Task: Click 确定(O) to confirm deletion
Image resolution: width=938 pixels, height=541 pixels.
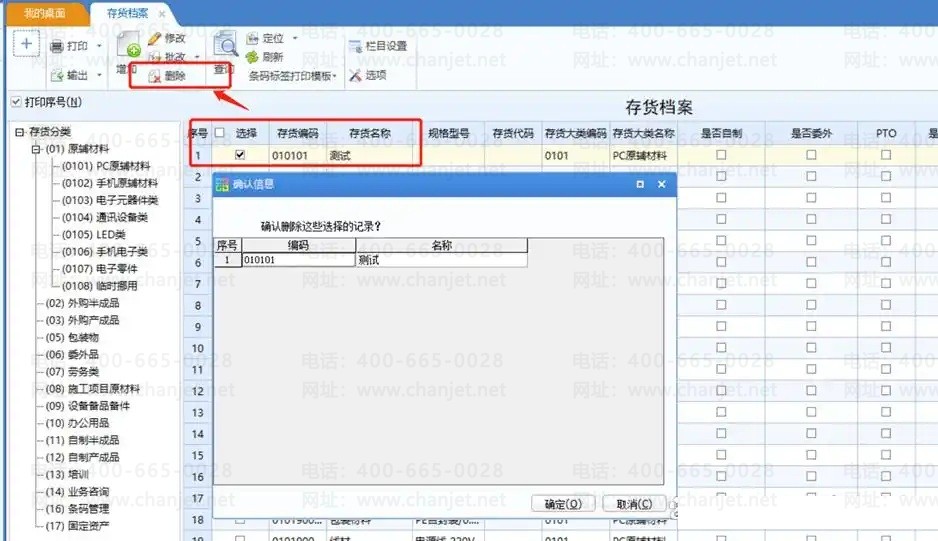Action: coord(563,504)
